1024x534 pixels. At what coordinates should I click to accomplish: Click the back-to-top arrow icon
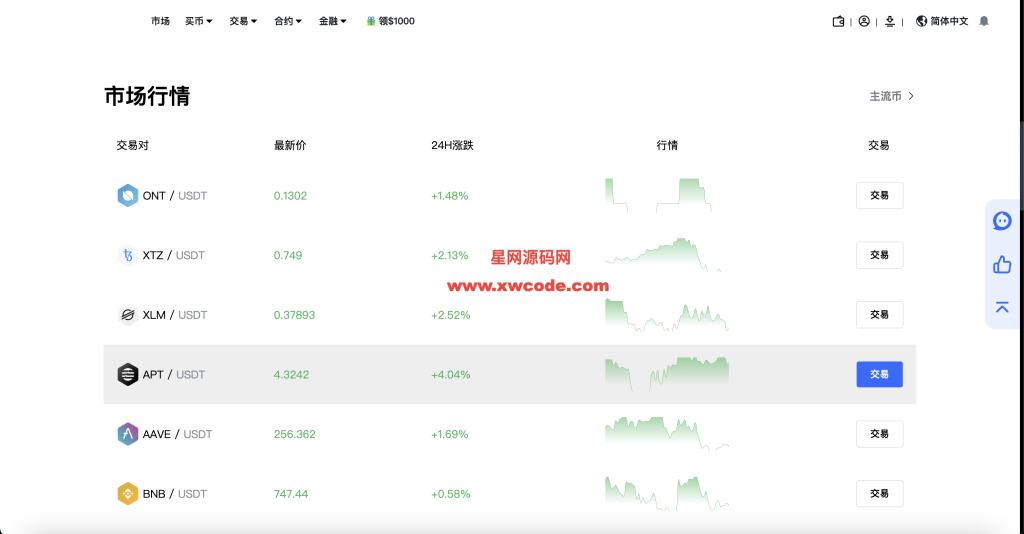pyautogui.click(x=1002, y=307)
